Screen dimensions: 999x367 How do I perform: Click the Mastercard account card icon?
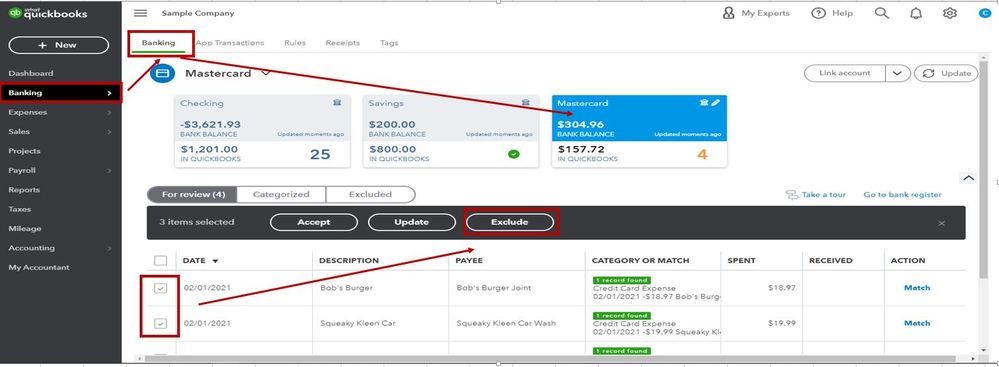pos(162,73)
